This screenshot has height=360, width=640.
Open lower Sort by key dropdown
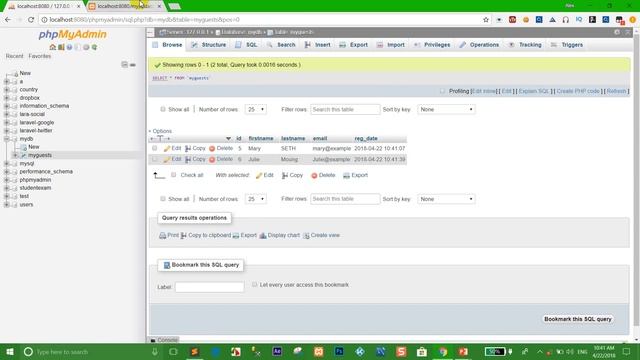click(446, 199)
